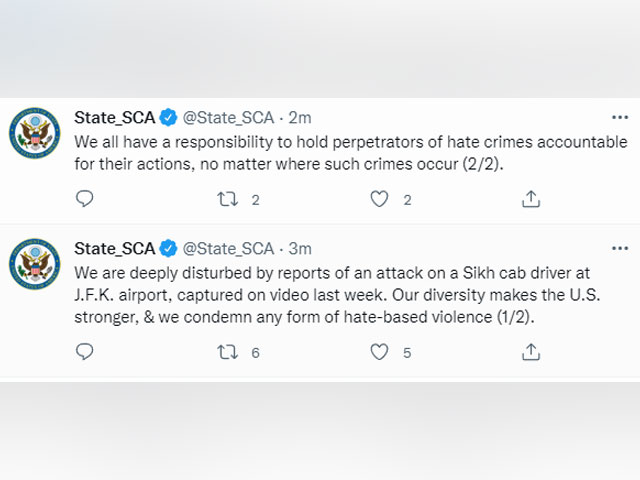The height and width of the screenshot is (480, 640).
Task: Open State_SCA display name on bottom tweet
Action: pyautogui.click(x=114, y=248)
